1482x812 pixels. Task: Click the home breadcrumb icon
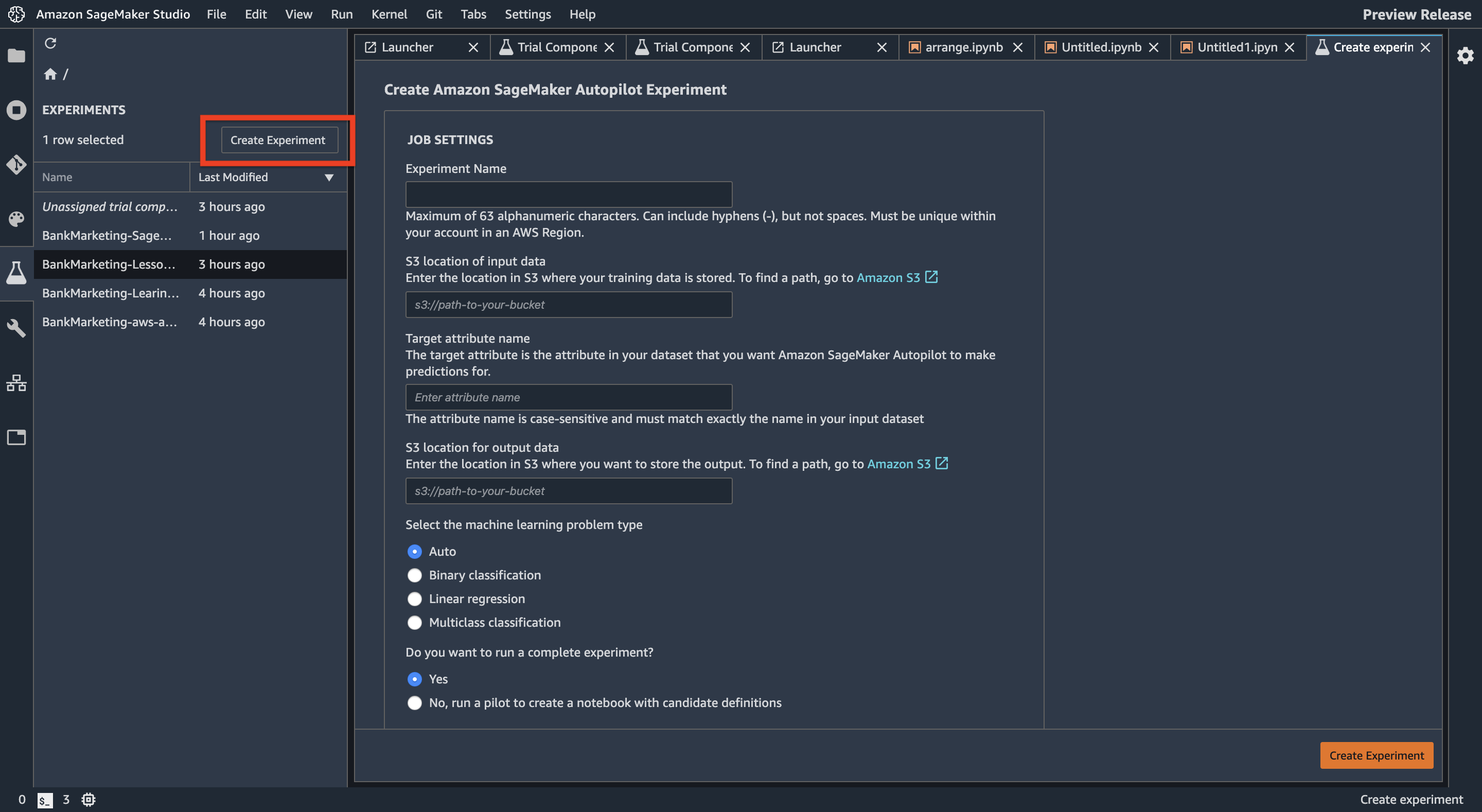(x=50, y=74)
